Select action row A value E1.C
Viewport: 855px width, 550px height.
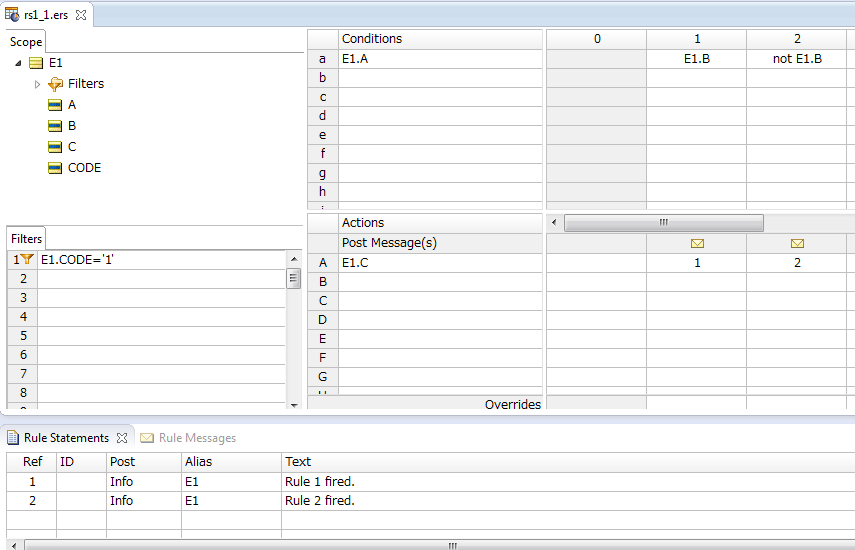[355, 263]
